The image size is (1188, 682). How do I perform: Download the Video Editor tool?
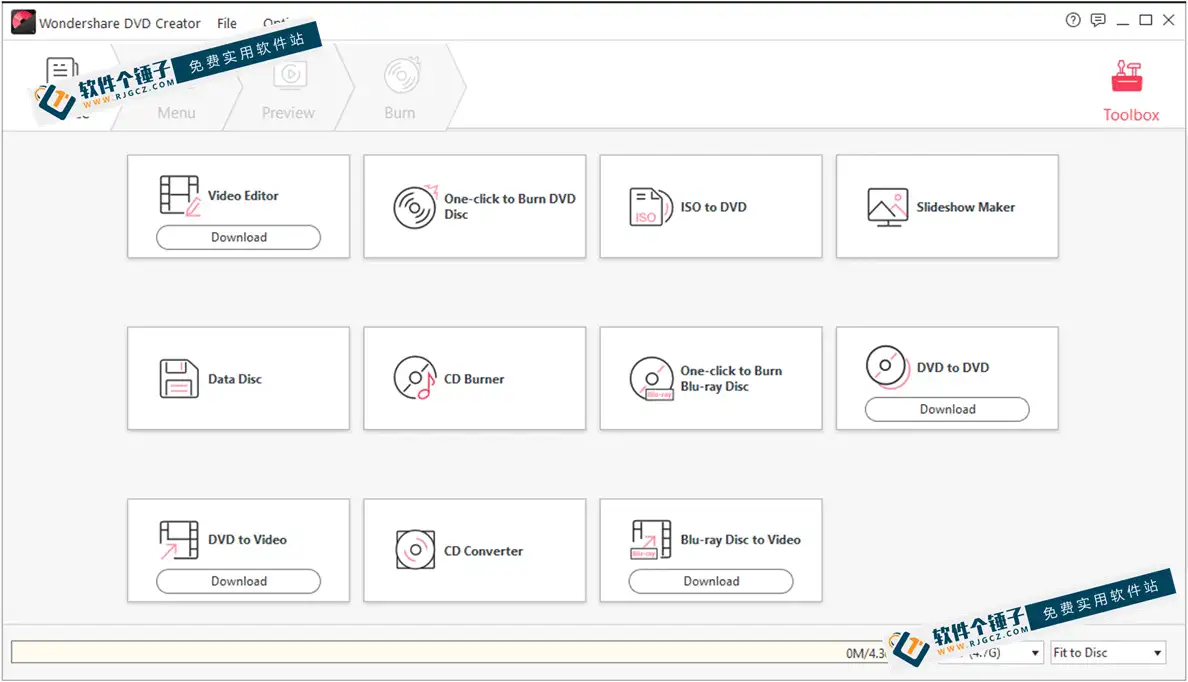pos(239,237)
